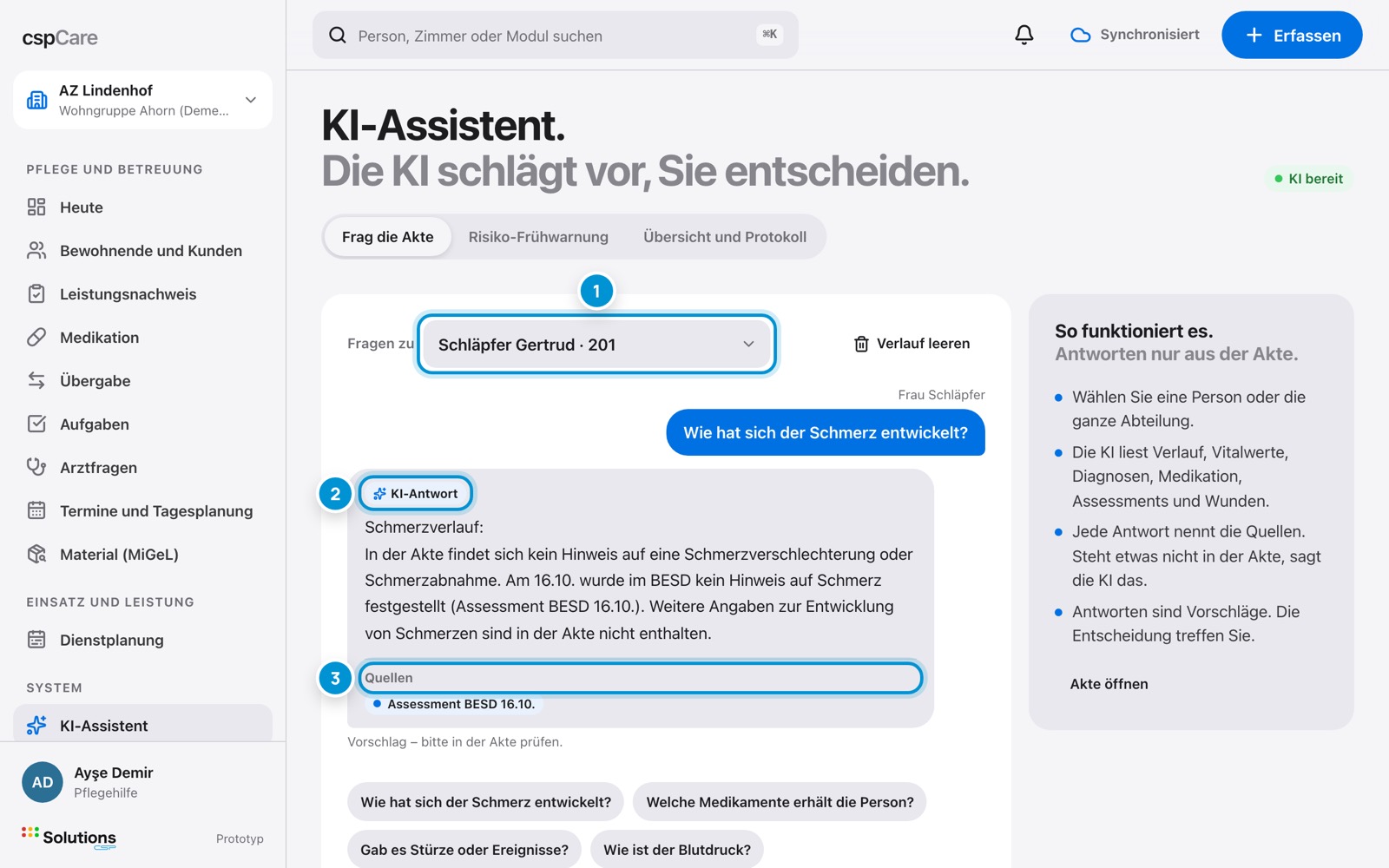The image size is (1389, 868).
Task: Click the KI-Antwort badge
Action: pyautogui.click(x=416, y=493)
